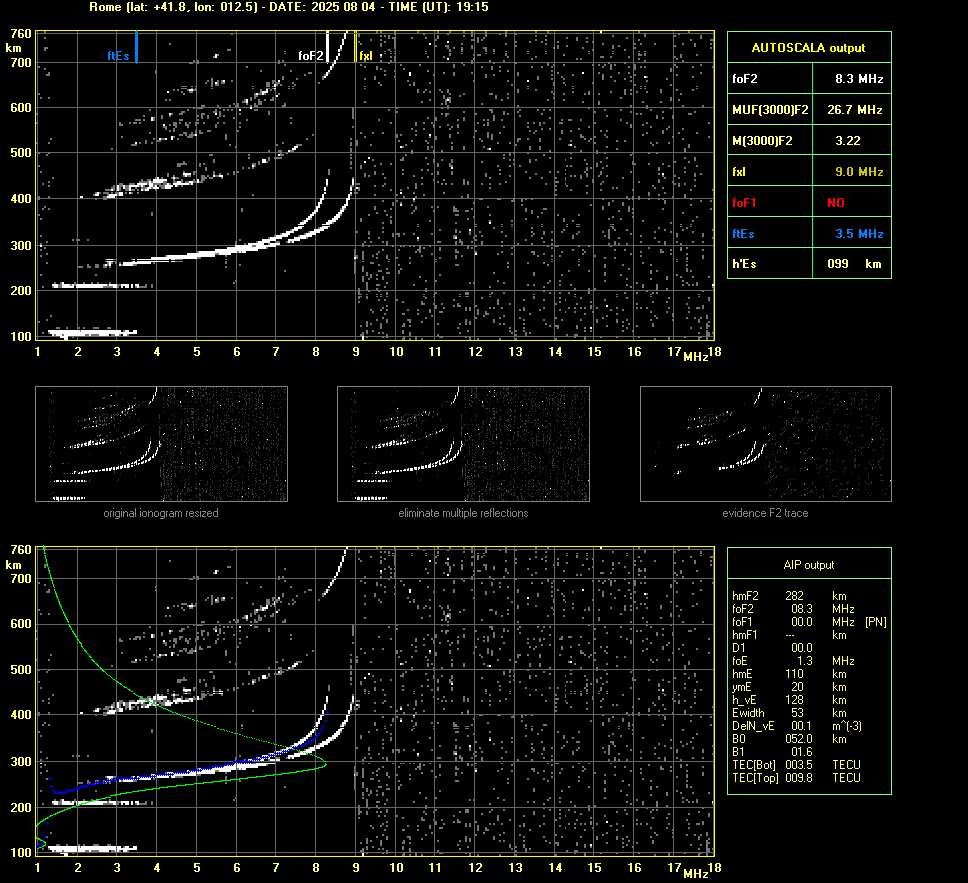Click the foE 1.3 MHz entry
Viewport: 968px width, 883px height.
click(x=793, y=661)
